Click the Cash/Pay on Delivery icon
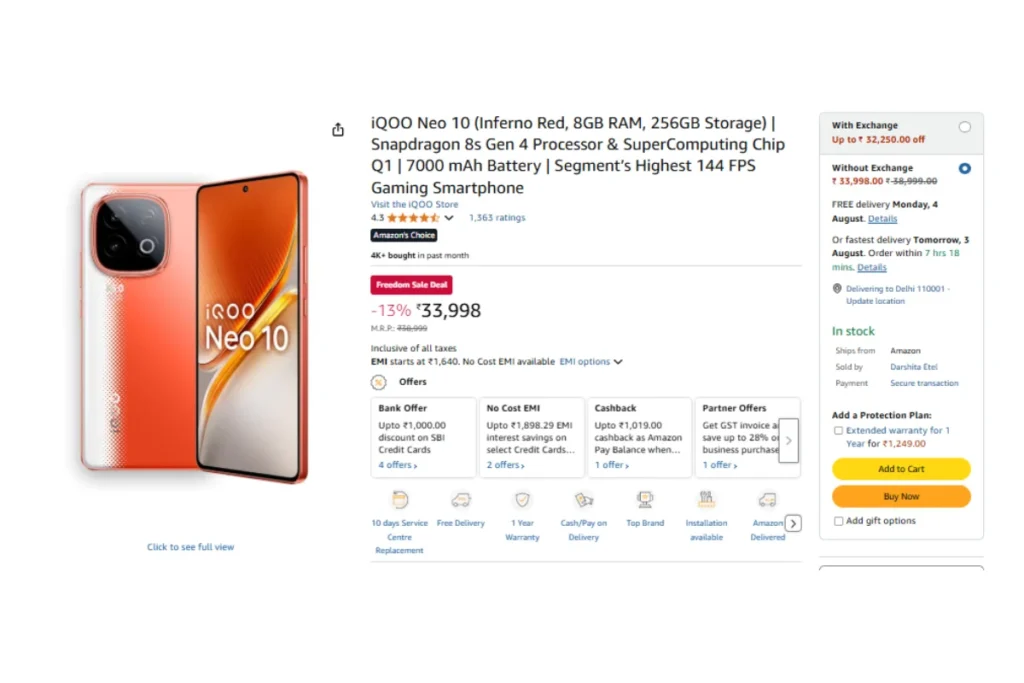 click(x=584, y=500)
